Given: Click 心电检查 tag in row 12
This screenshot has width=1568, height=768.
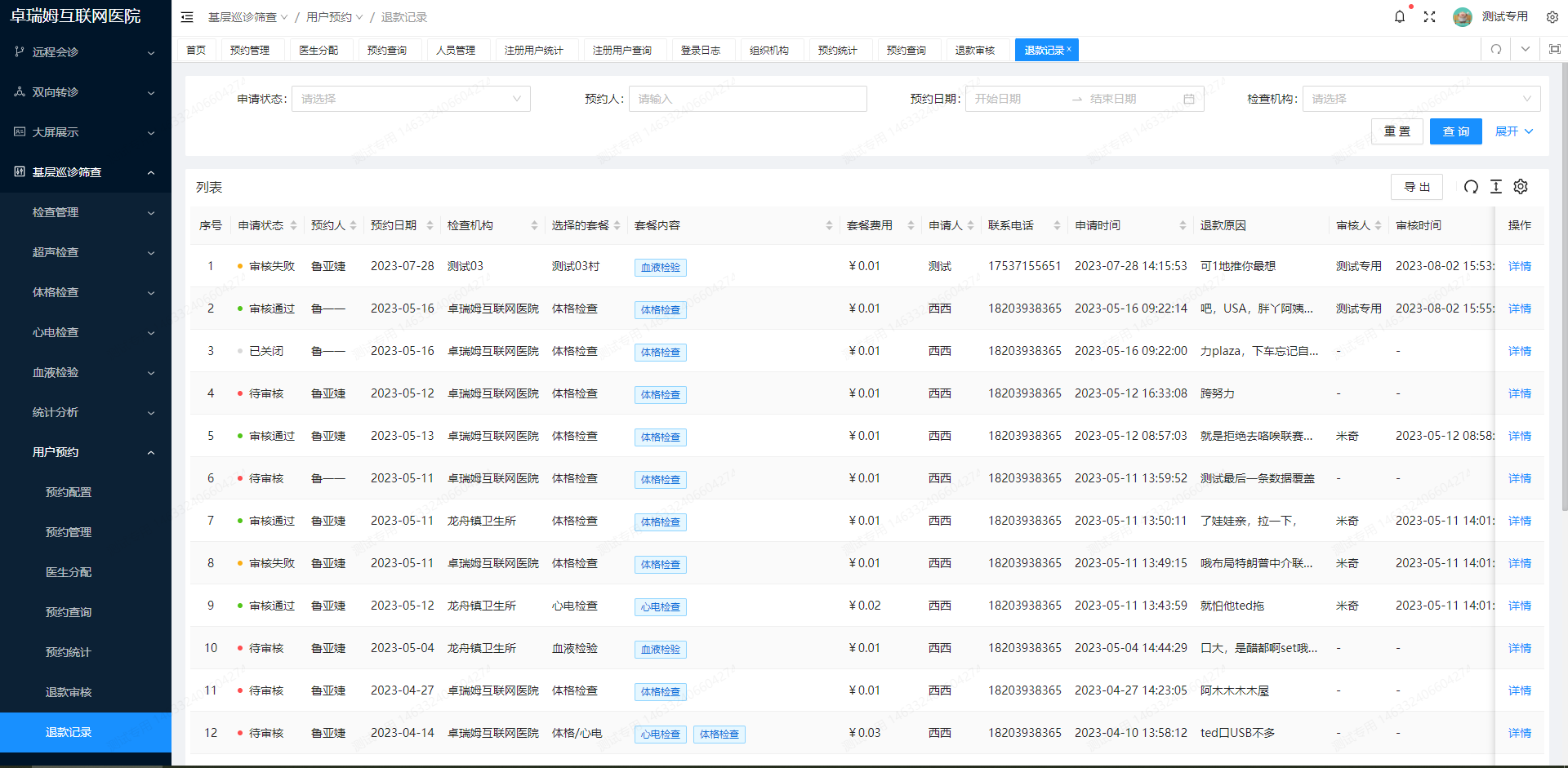Looking at the screenshot, I should pyautogui.click(x=661, y=735).
